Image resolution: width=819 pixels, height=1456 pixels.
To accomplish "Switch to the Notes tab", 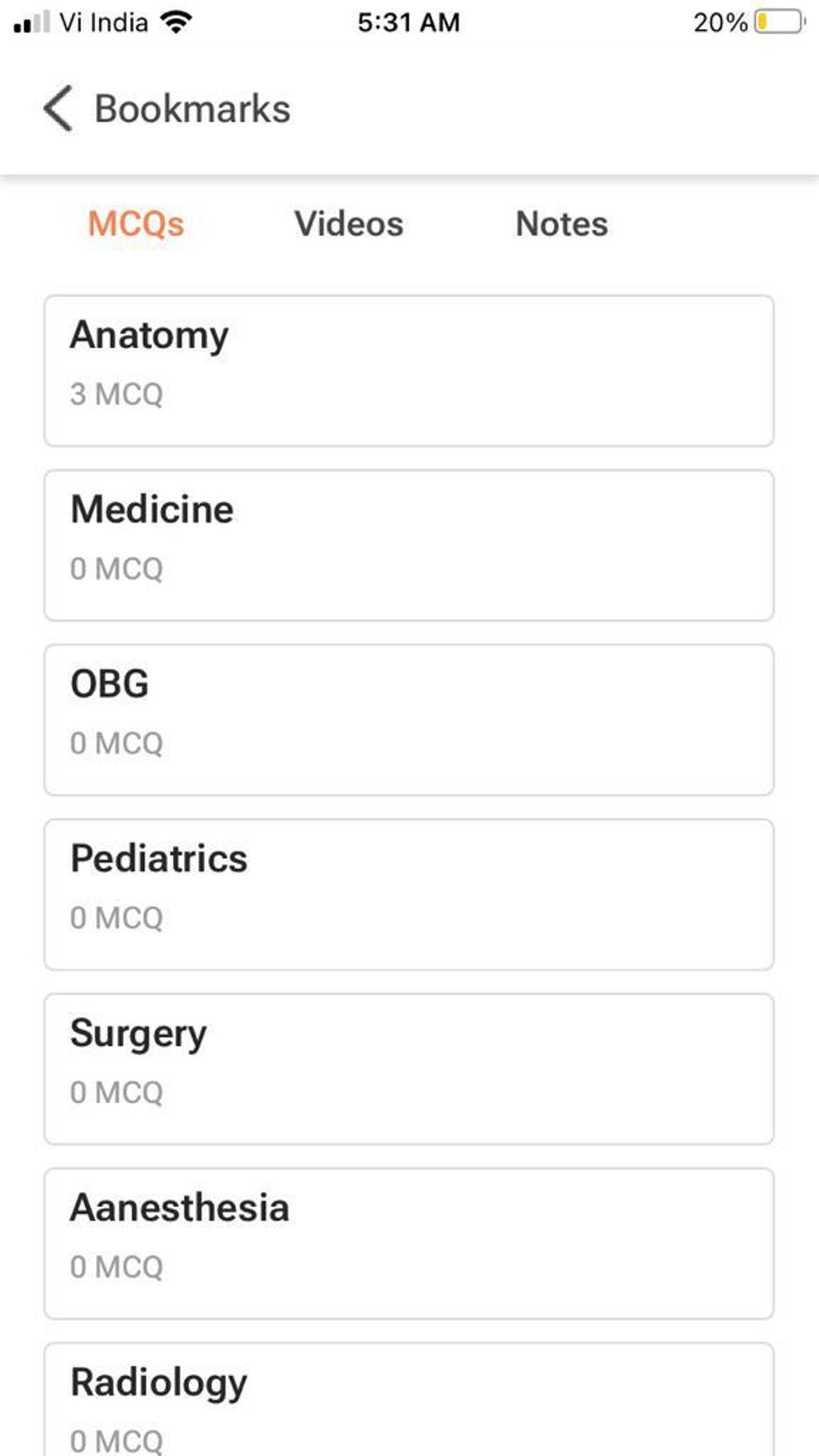I will 562,224.
